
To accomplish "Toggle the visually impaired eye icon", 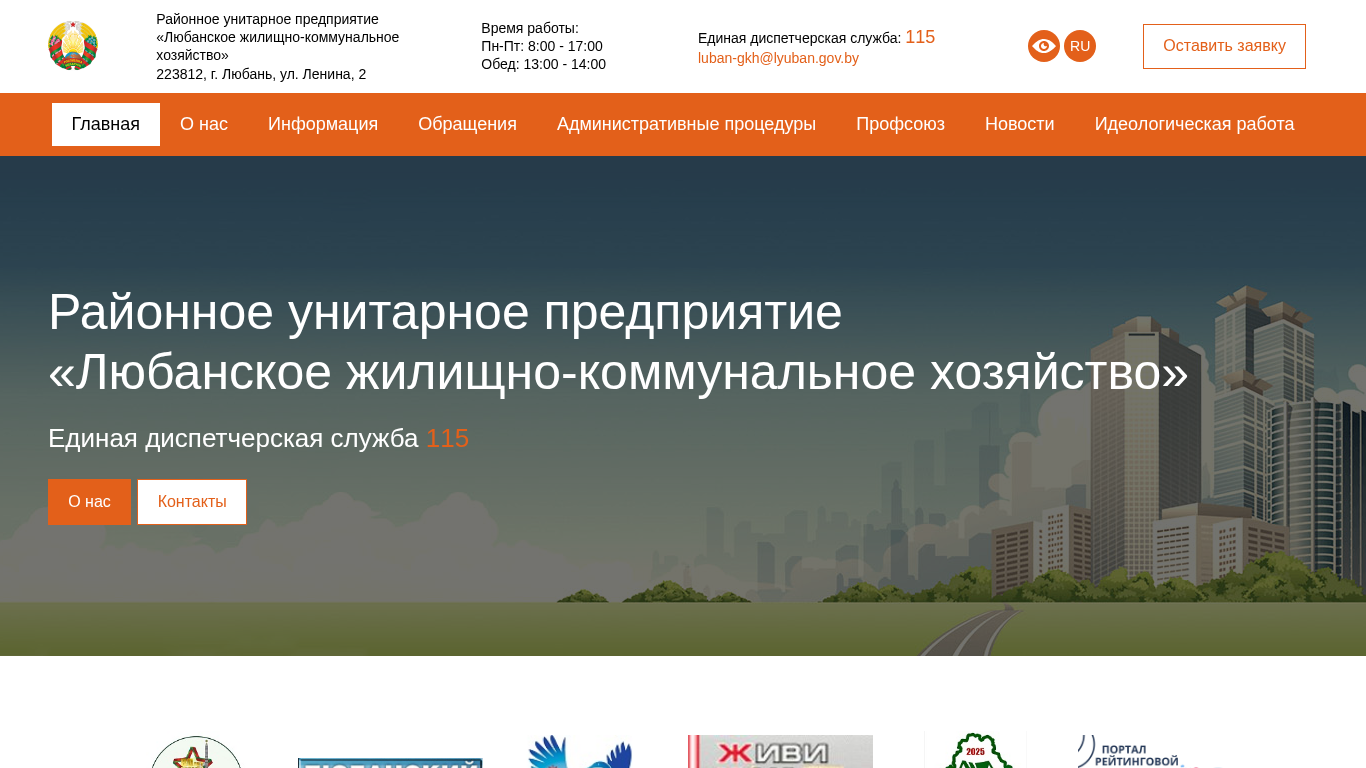I will tap(1044, 46).
